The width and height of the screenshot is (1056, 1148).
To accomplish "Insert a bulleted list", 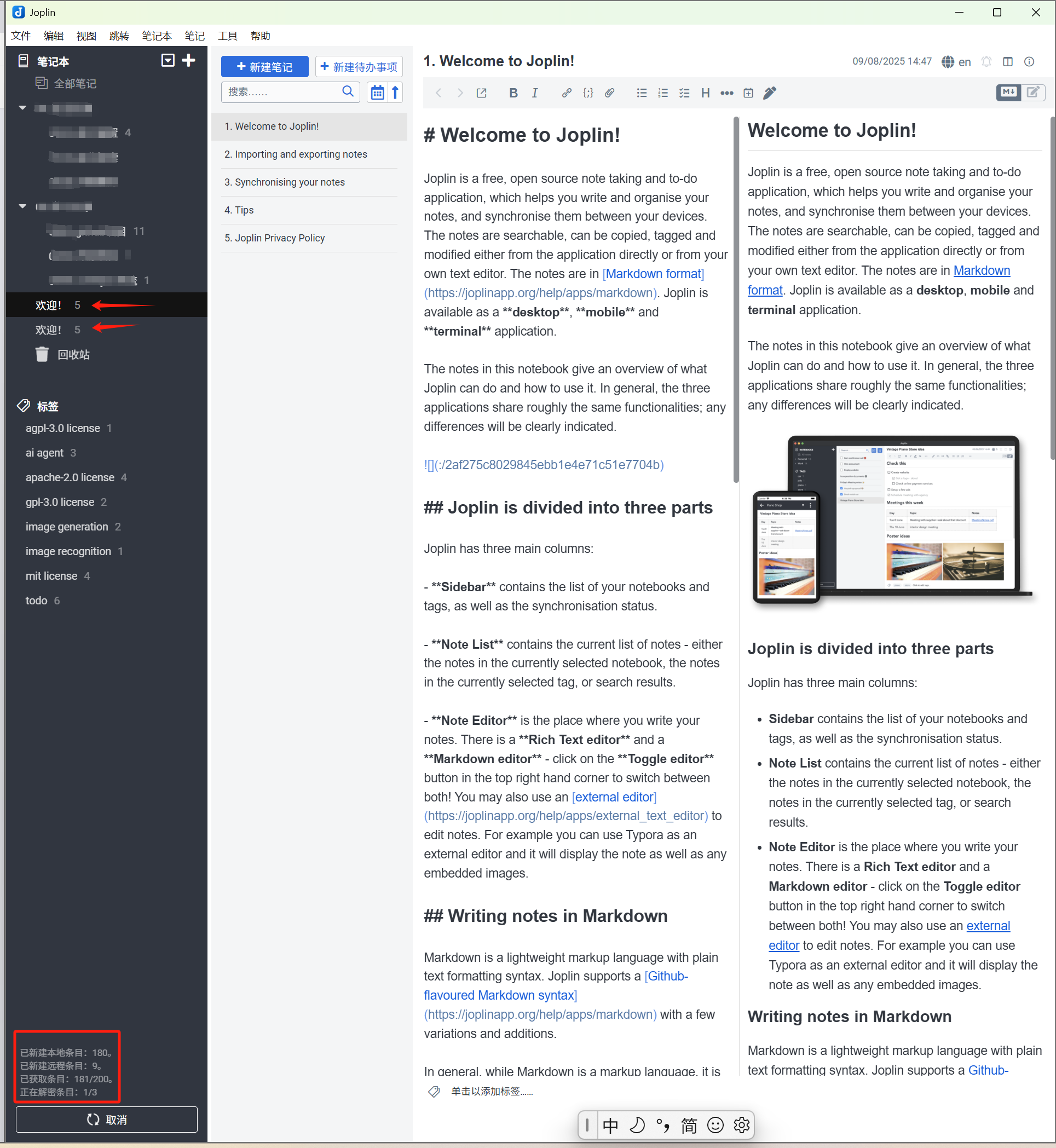I will (642, 93).
